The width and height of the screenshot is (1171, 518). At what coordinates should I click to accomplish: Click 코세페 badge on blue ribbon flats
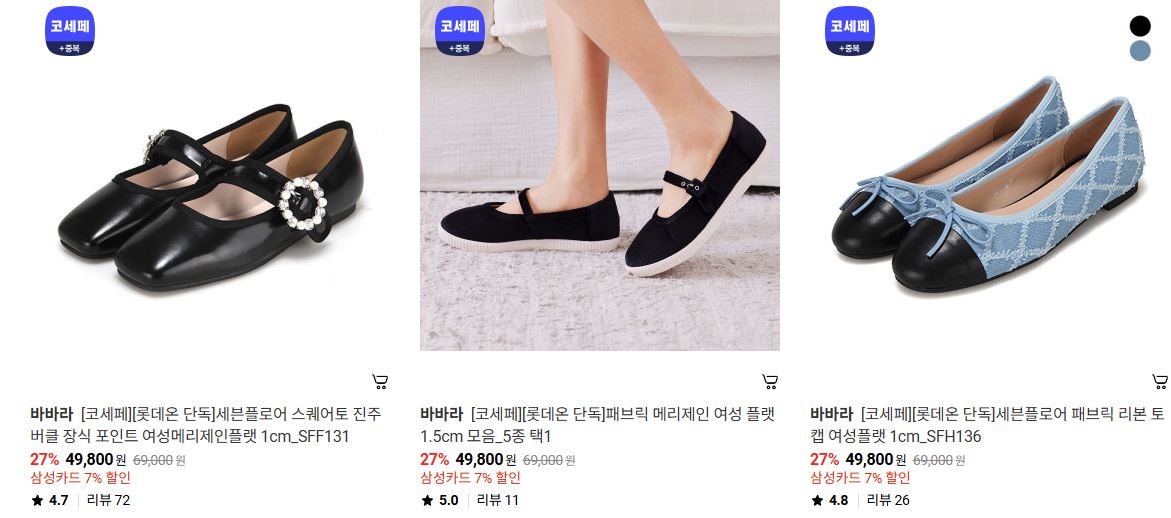pos(849,31)
